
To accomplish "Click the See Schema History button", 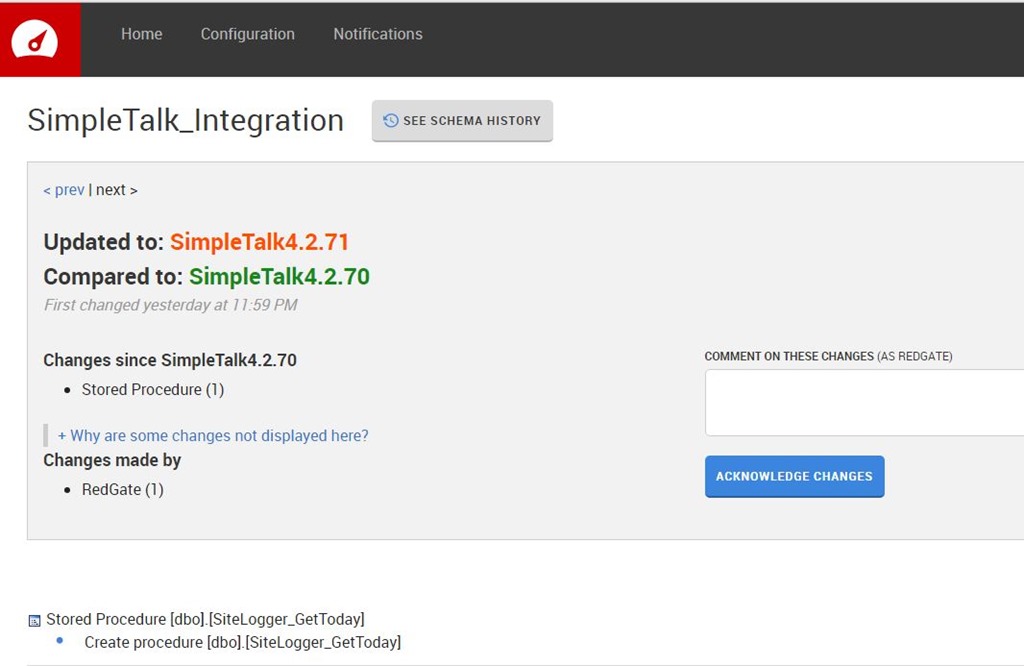I will coord(462,121).
